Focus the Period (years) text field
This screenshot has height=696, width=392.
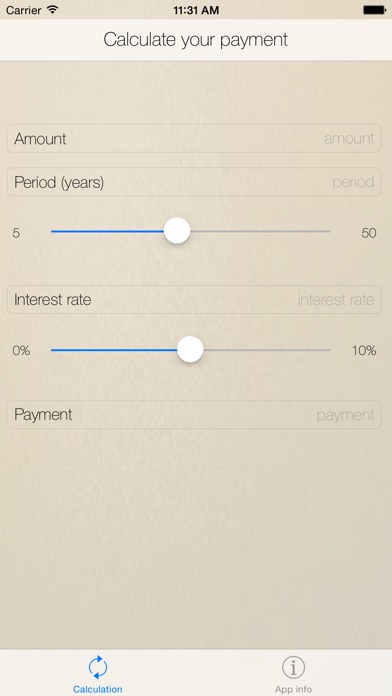coord(194,182)
